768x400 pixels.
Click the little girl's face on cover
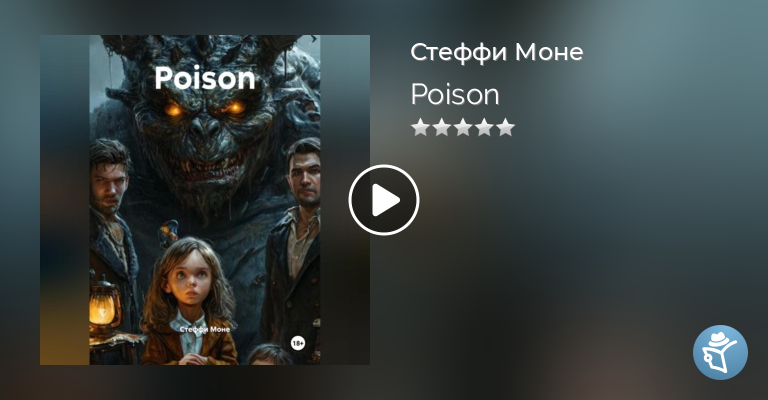(x=190, y=281)
